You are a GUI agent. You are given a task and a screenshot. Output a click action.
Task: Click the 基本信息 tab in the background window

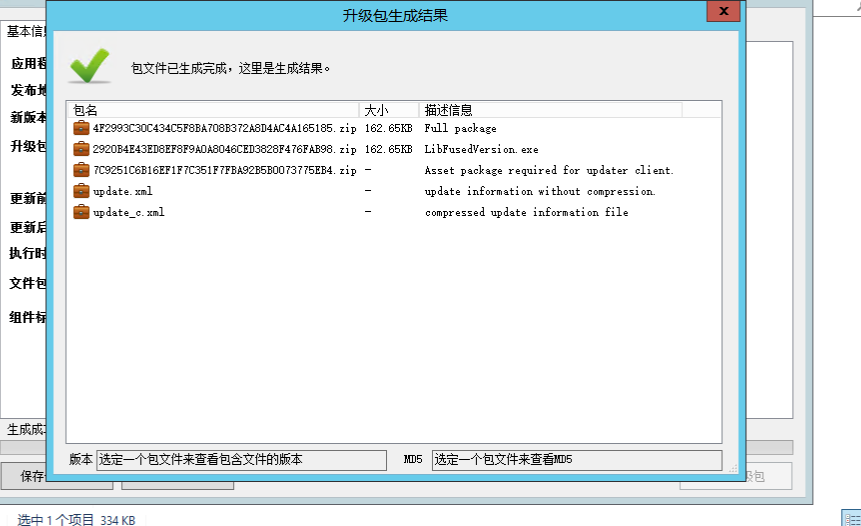tap(25, 31)
